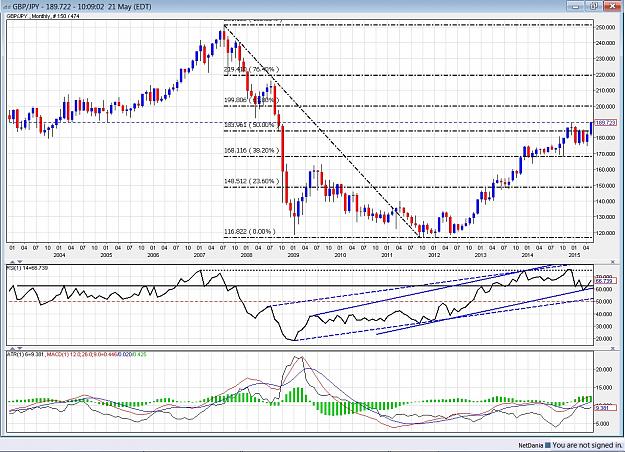The image size is (625, 452).
Task: Click the 50.000 RSI axis label
Action: 604,302
